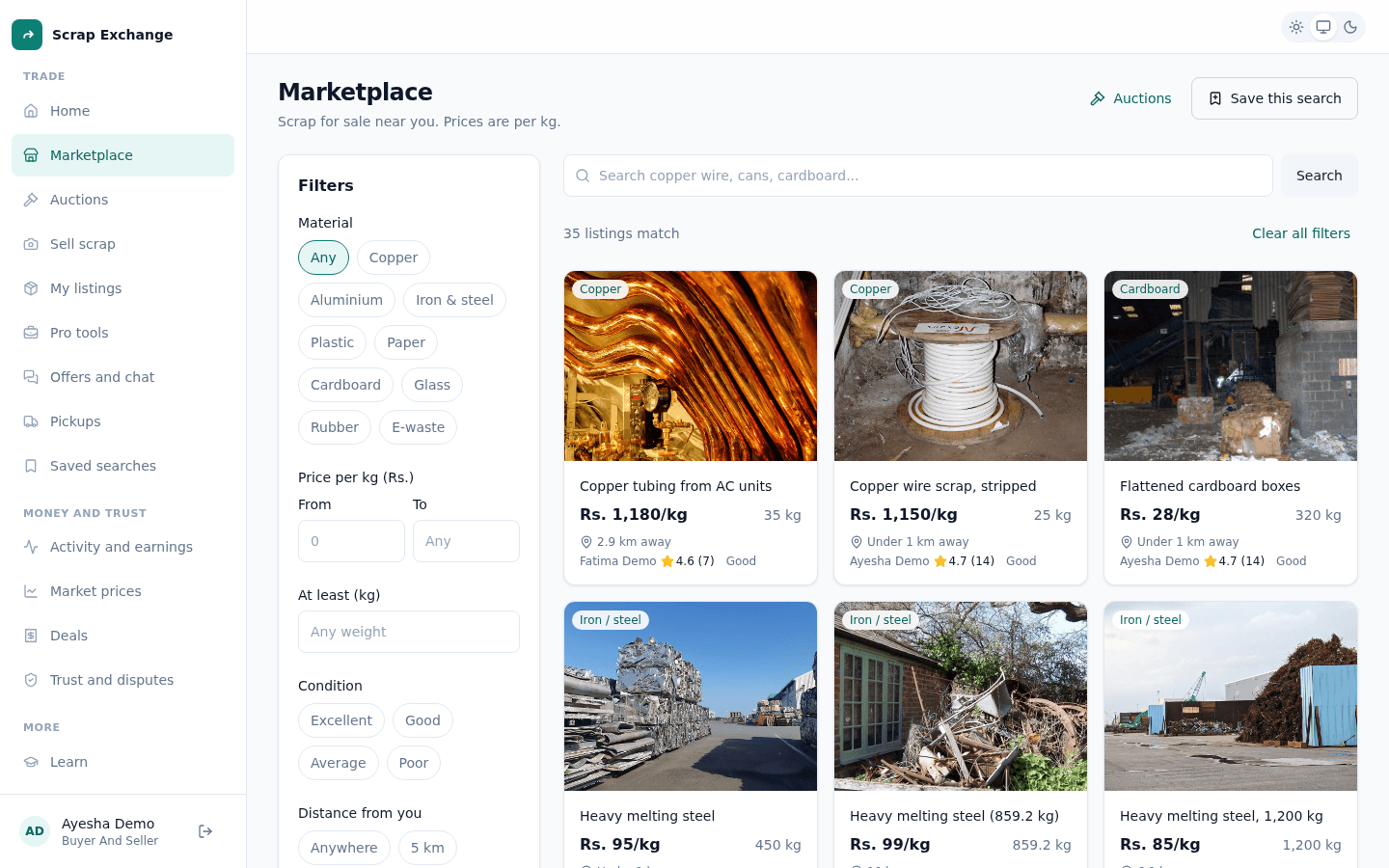Click the My listings box icon
The height and width of the screenshot is (868, 1389).
[x=31, y=288]
